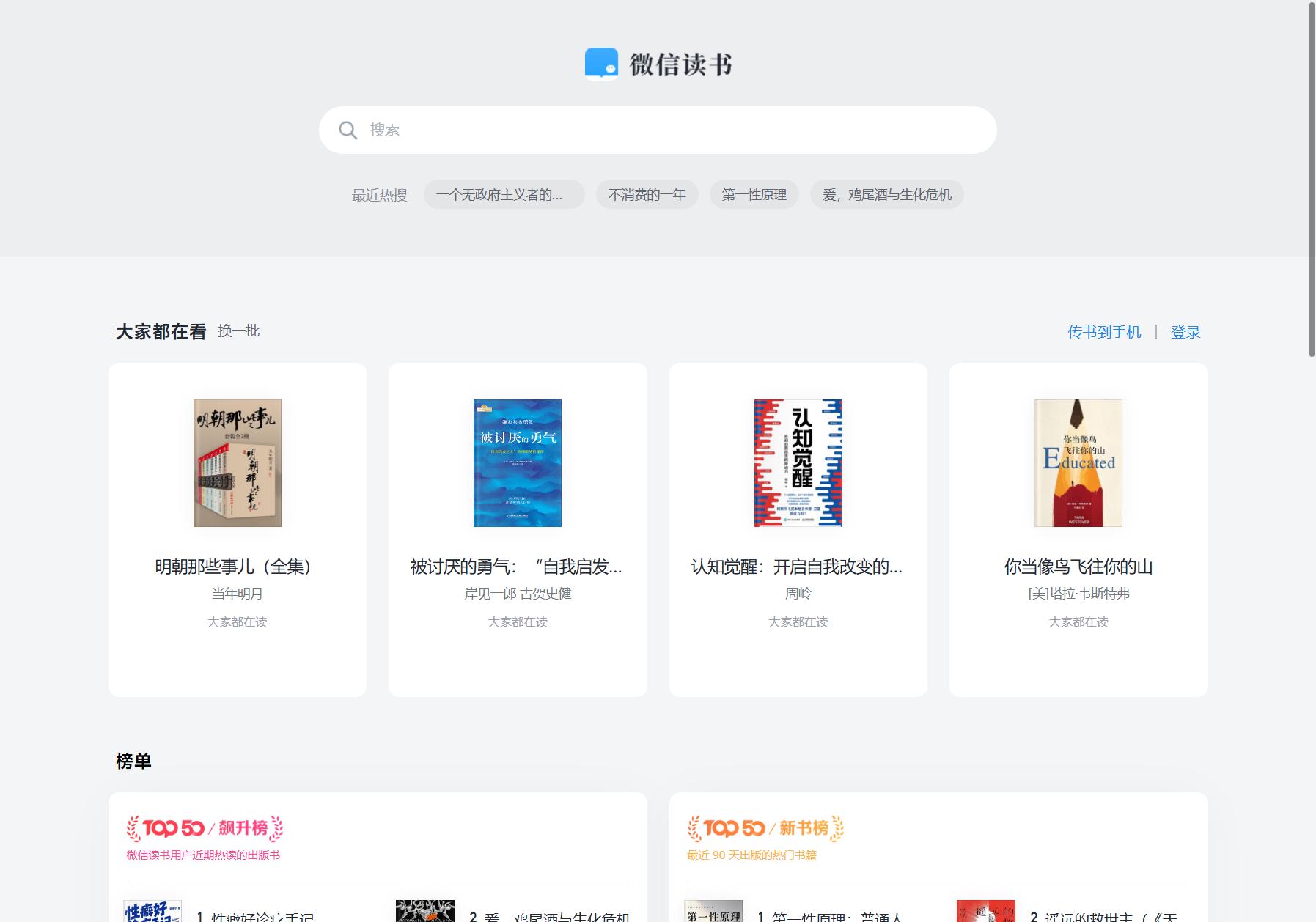Open the Educated book cover
The width and height of the screenshot is (1316, 922).
click(1078, 463)
